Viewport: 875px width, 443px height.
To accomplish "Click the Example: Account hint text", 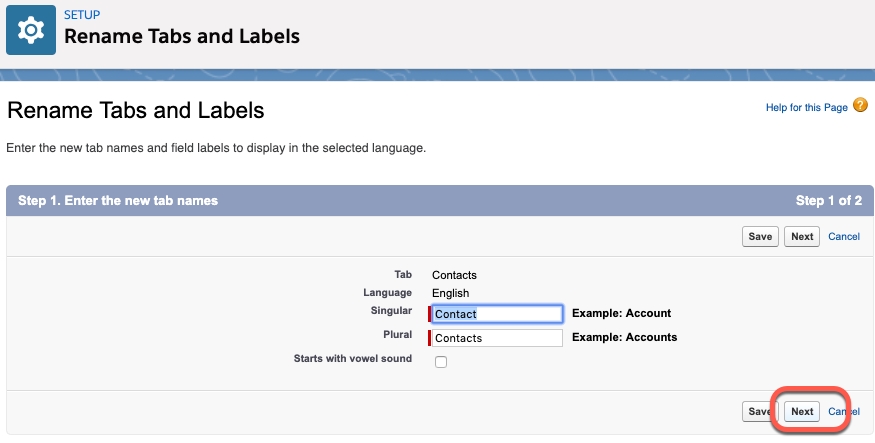I will [622, 313].
